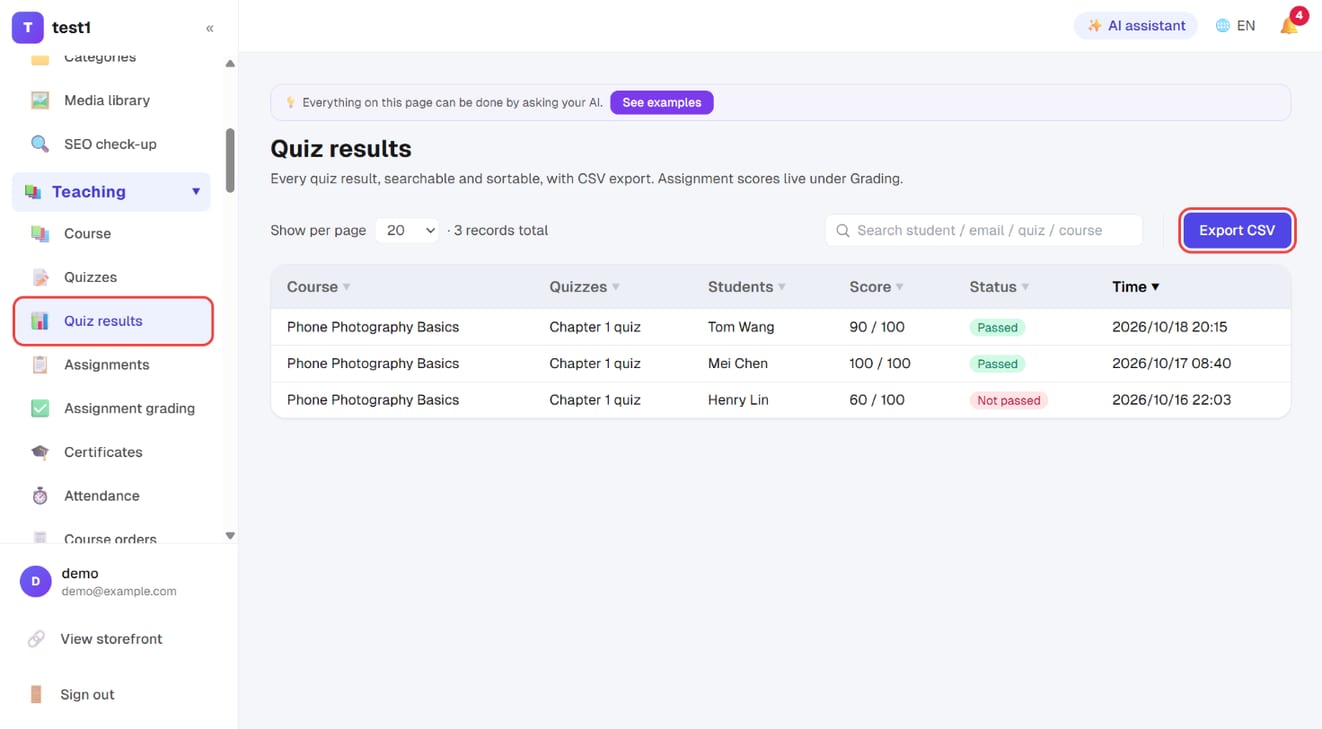Click the 2026/10/17 08:40 time cell

tap(1171, 364)
